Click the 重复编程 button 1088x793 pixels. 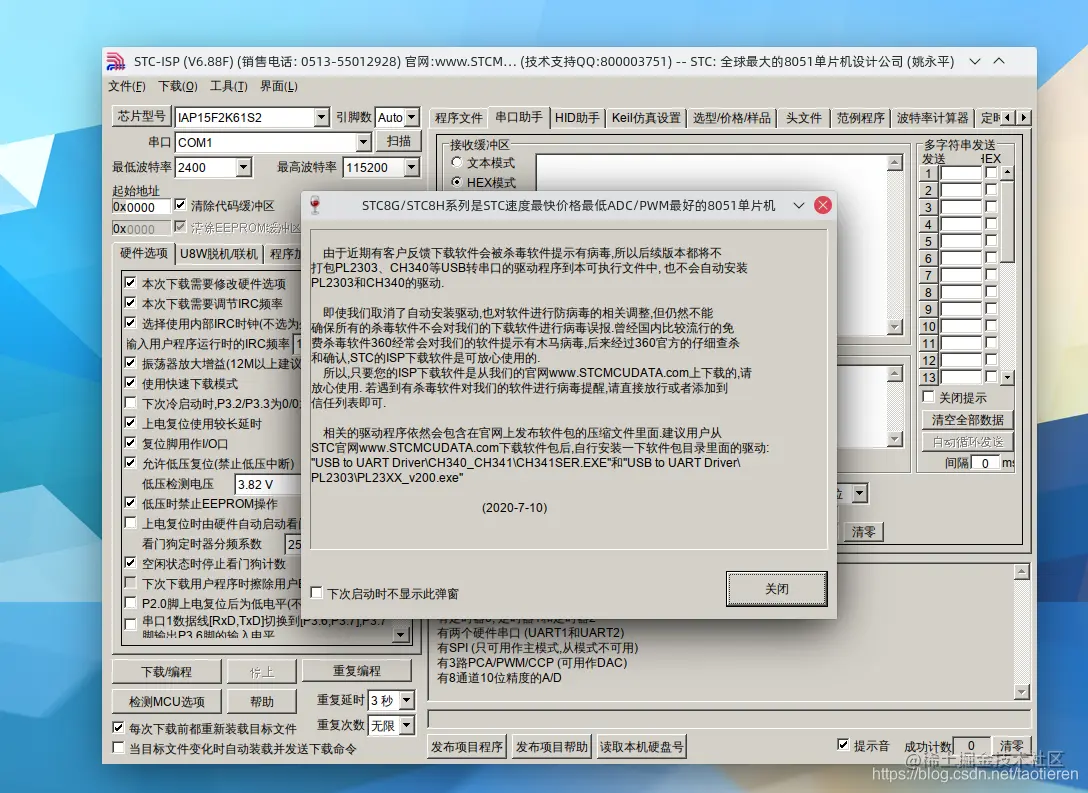(x=357, y=671)
